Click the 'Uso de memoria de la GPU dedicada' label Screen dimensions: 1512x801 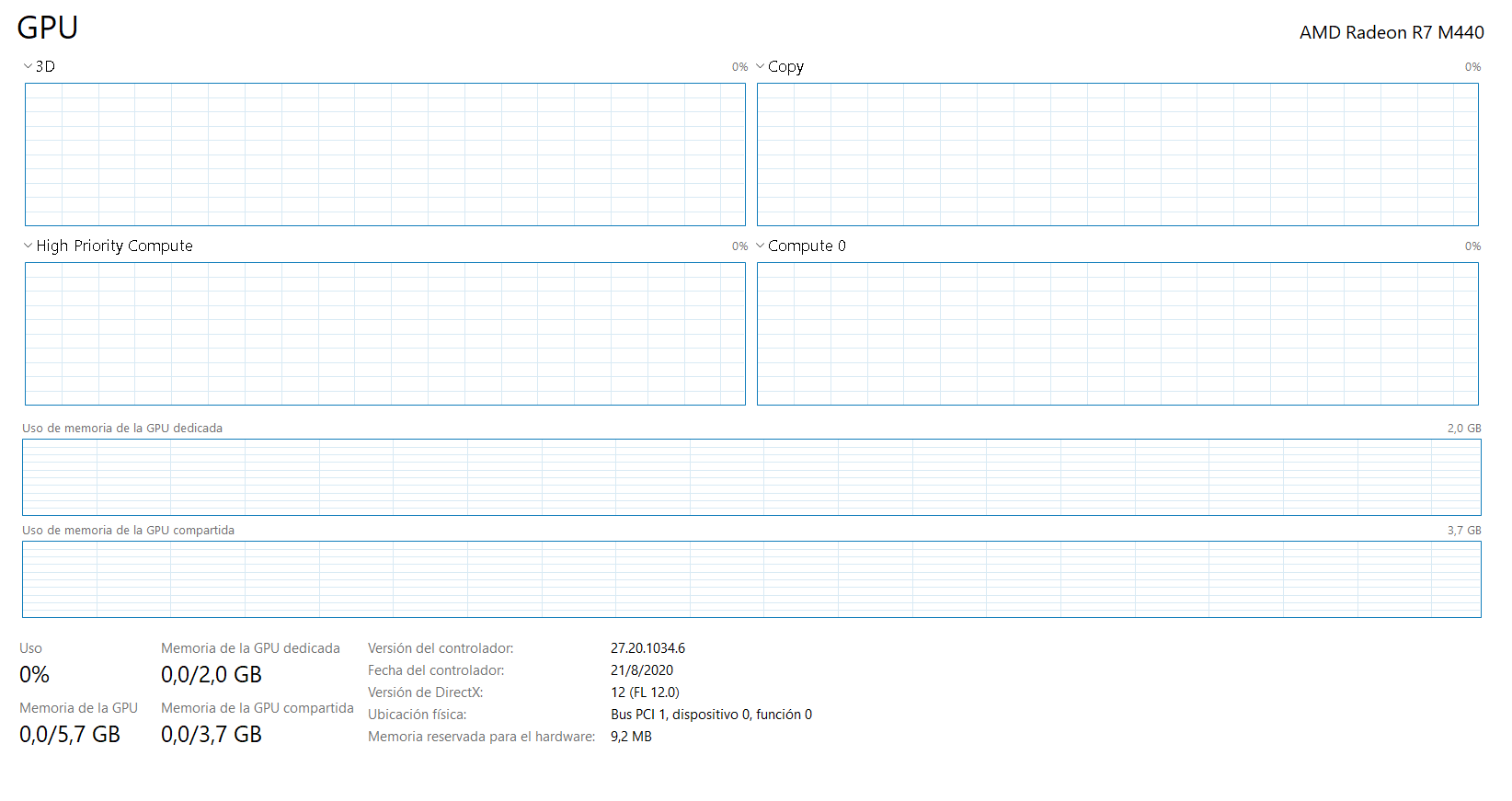pyautogui.click(x=122, y=429)
